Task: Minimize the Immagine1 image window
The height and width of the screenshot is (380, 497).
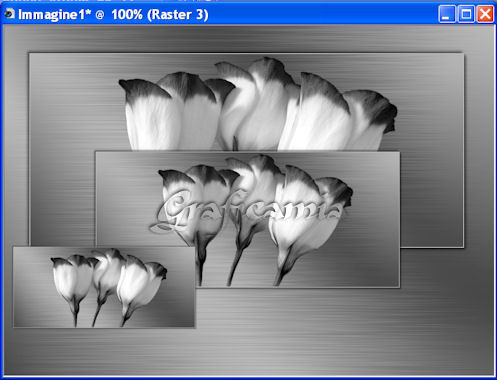Action: 447,14
